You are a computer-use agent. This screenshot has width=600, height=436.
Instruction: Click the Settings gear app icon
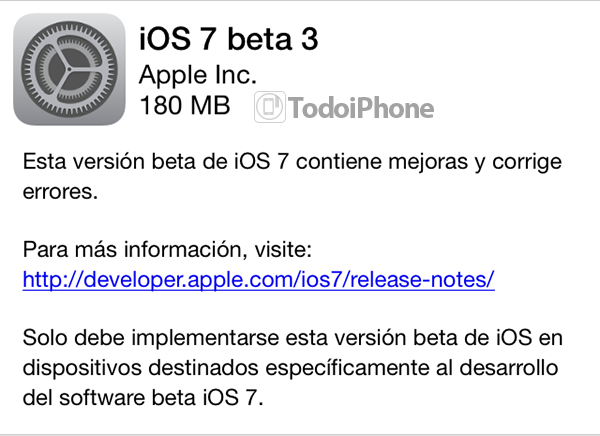pos(69,69)
